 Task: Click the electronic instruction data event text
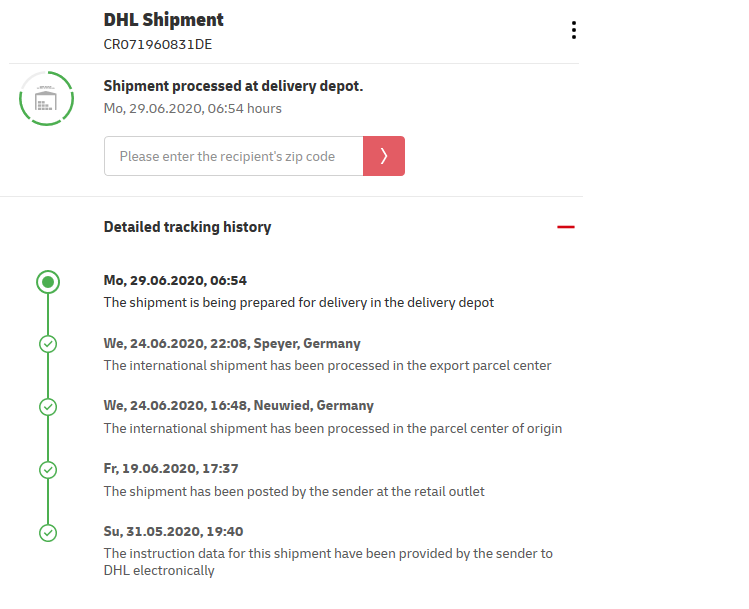328,562
